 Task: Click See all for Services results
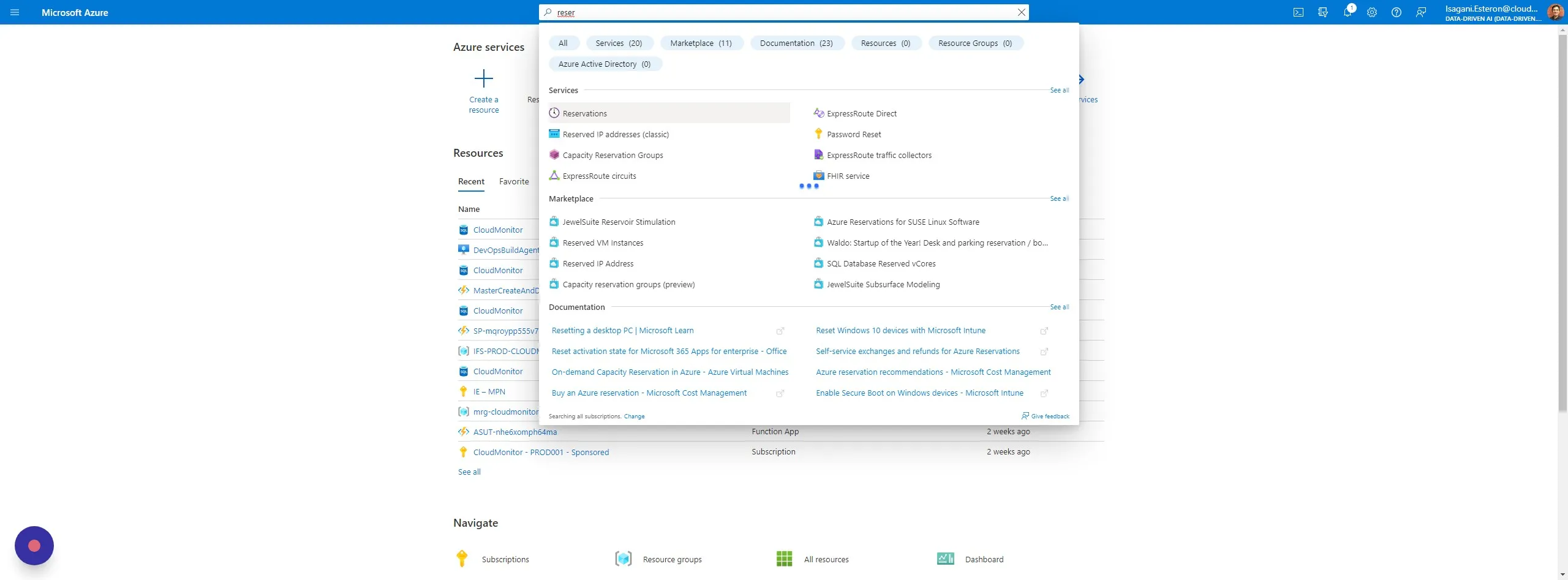pos(1059,90)
